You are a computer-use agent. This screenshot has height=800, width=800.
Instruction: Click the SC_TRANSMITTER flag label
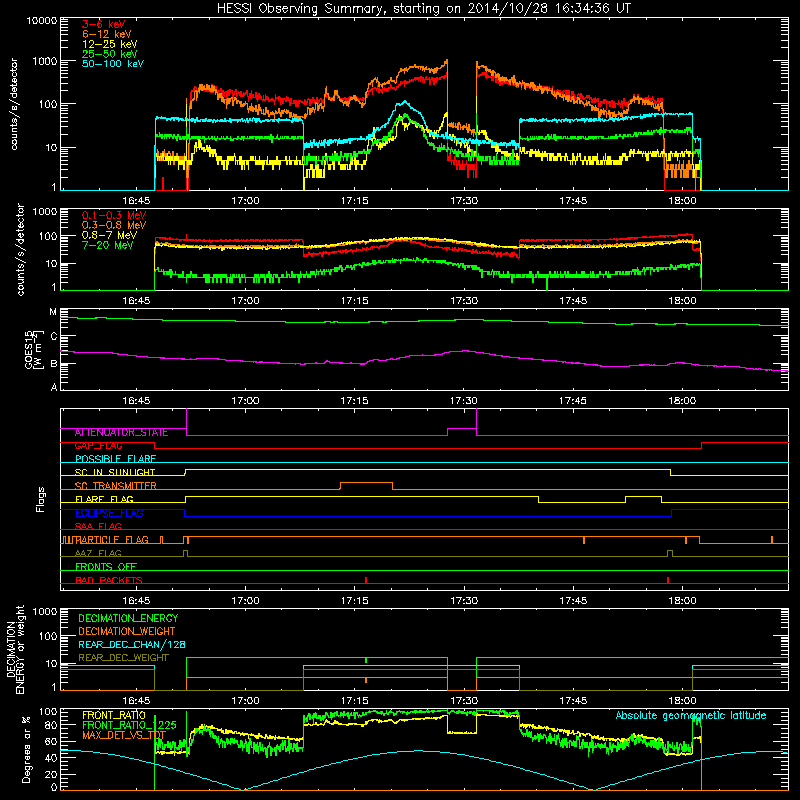click(115, 486)
